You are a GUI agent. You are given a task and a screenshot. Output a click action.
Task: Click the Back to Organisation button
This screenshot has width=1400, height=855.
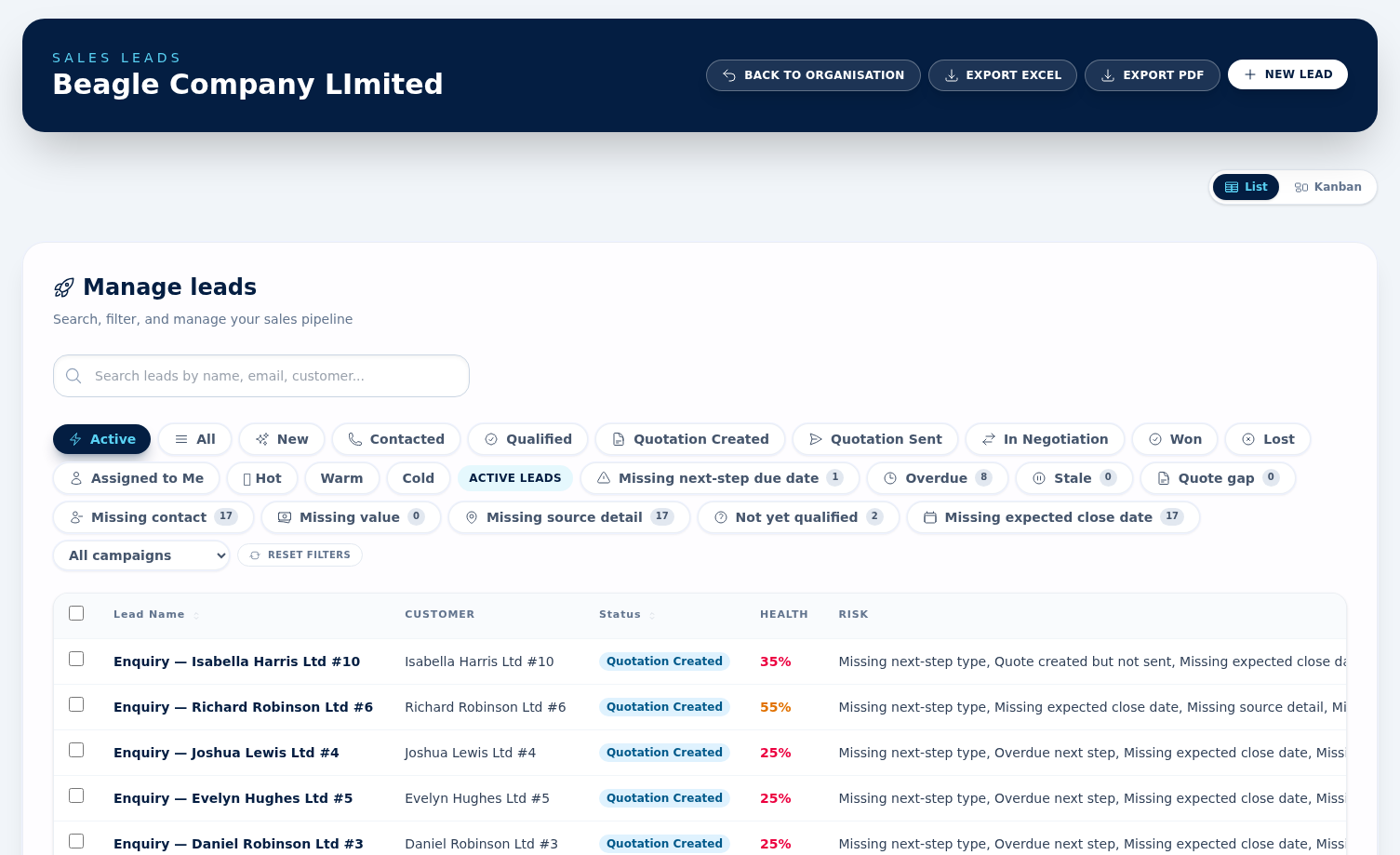point(813,75)
